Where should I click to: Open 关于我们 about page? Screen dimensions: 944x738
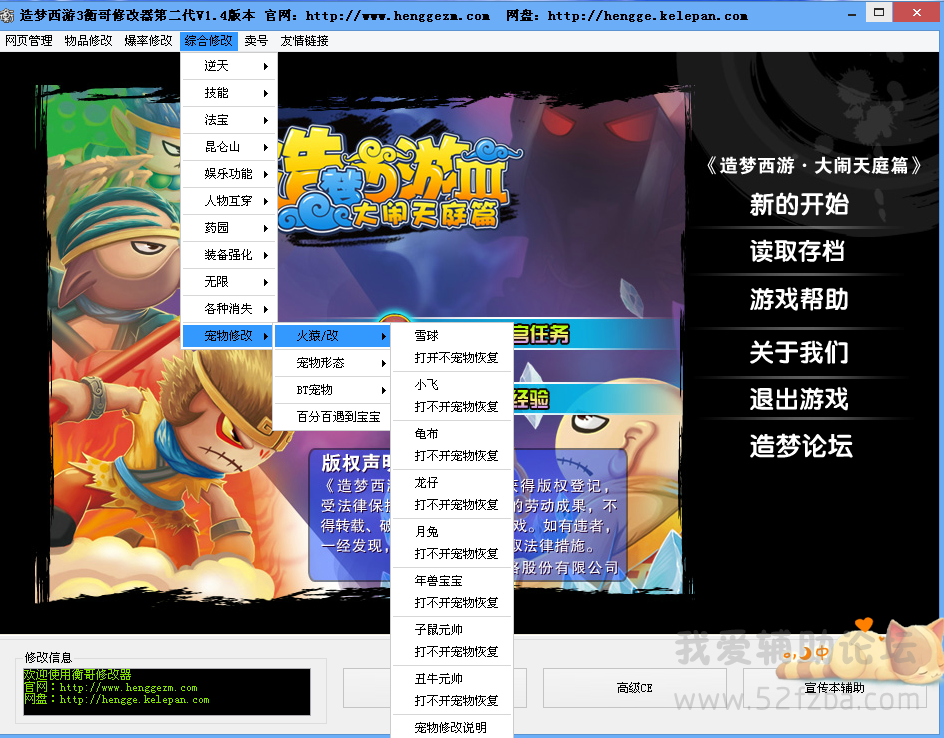tap(799, 352)
